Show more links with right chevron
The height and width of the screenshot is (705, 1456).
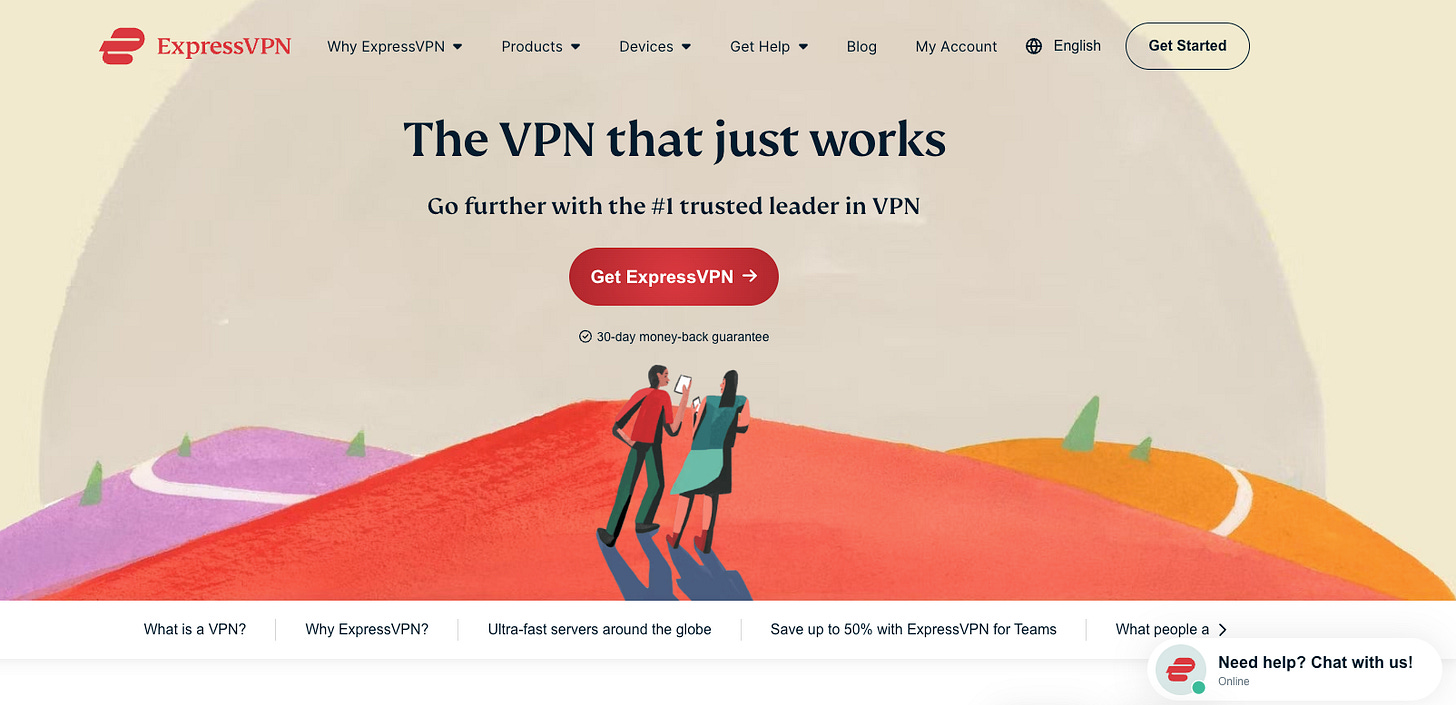[x=1222, y=629]
